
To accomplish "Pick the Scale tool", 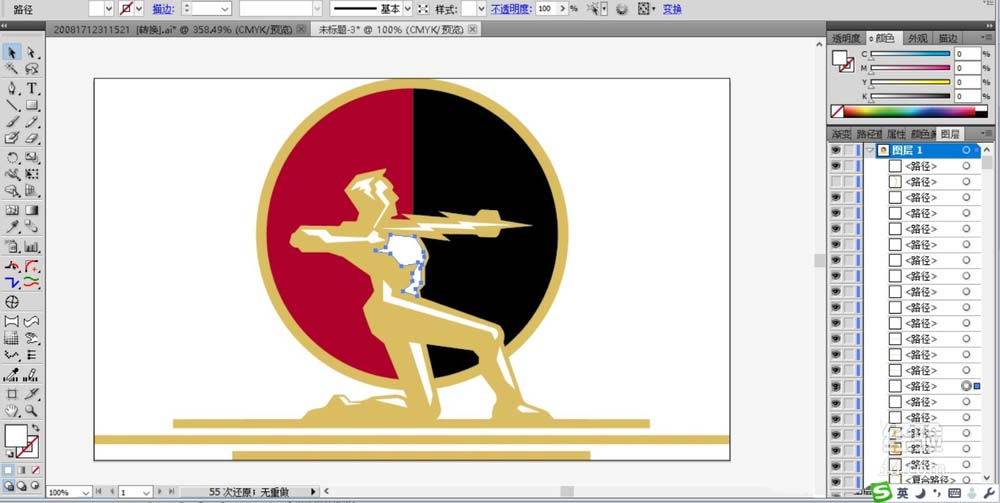I will pyautogui.click(x=32, y=157).
